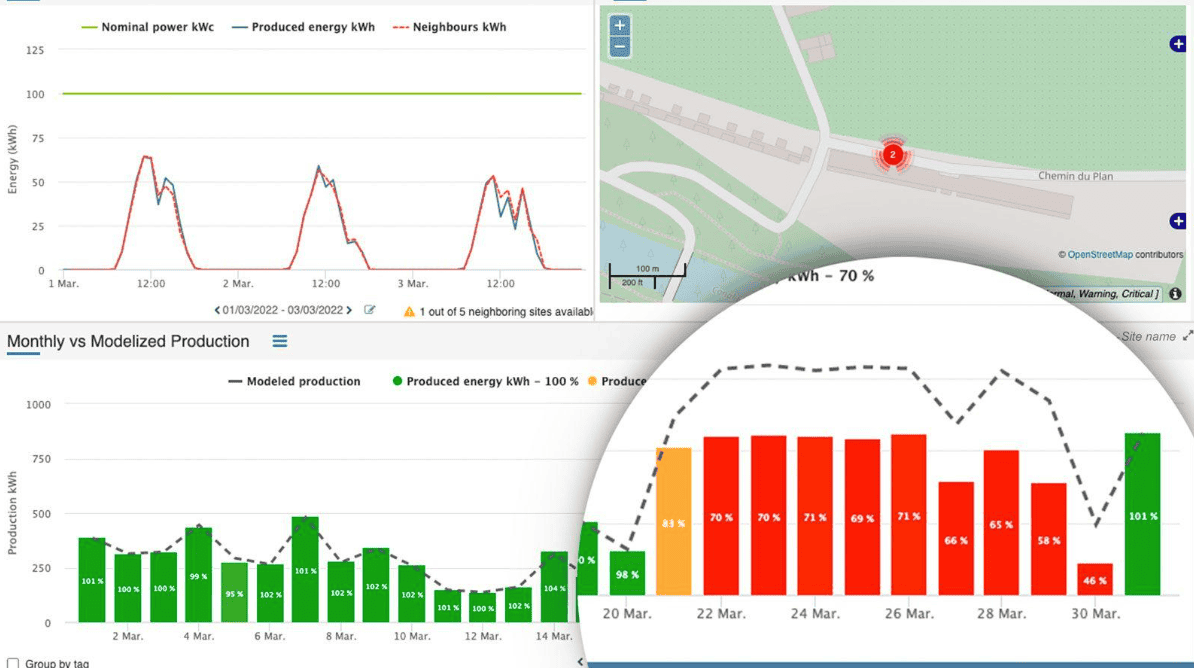This screenshot has width=1194, height=668.
Task: Go to previous date range with left chevron
Action: pos(218,311)
